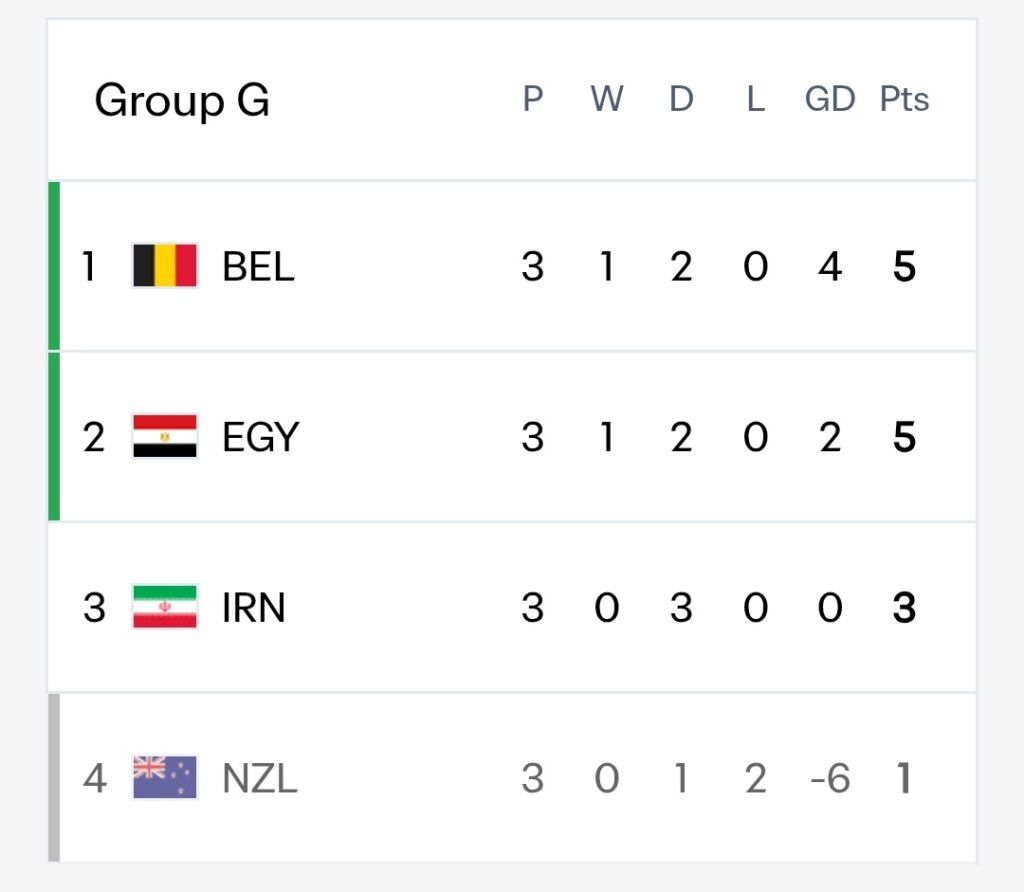
Task: Click the GD column header
Action: (829, 99)
